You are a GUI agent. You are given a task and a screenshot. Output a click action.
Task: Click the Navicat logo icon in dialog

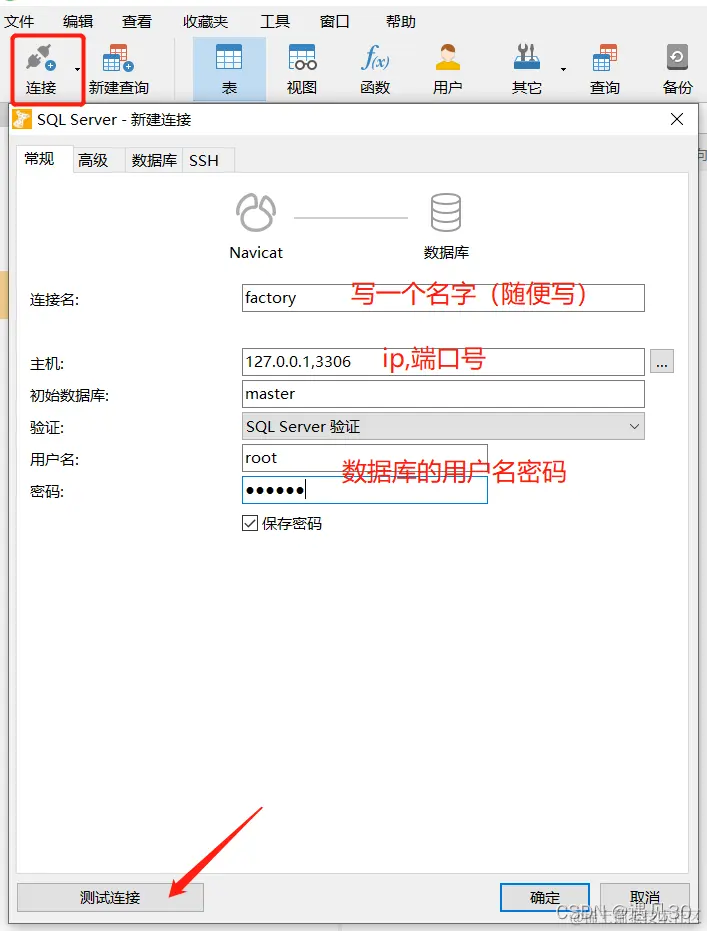point(256,213)
